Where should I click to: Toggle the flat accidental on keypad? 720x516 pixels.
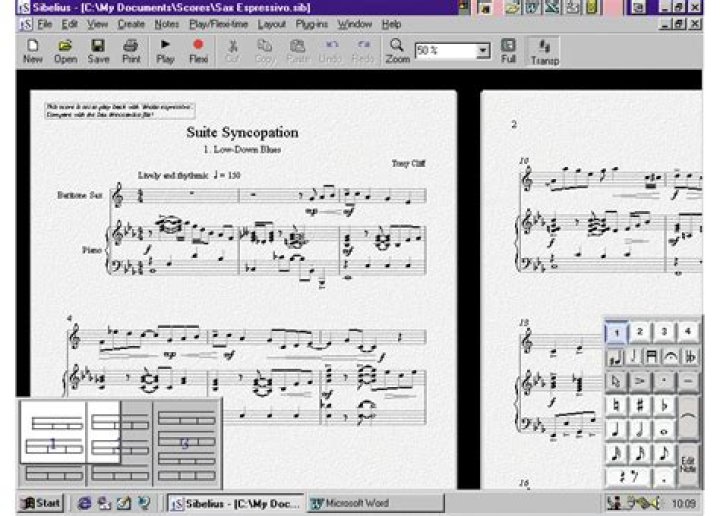[664, 406]
